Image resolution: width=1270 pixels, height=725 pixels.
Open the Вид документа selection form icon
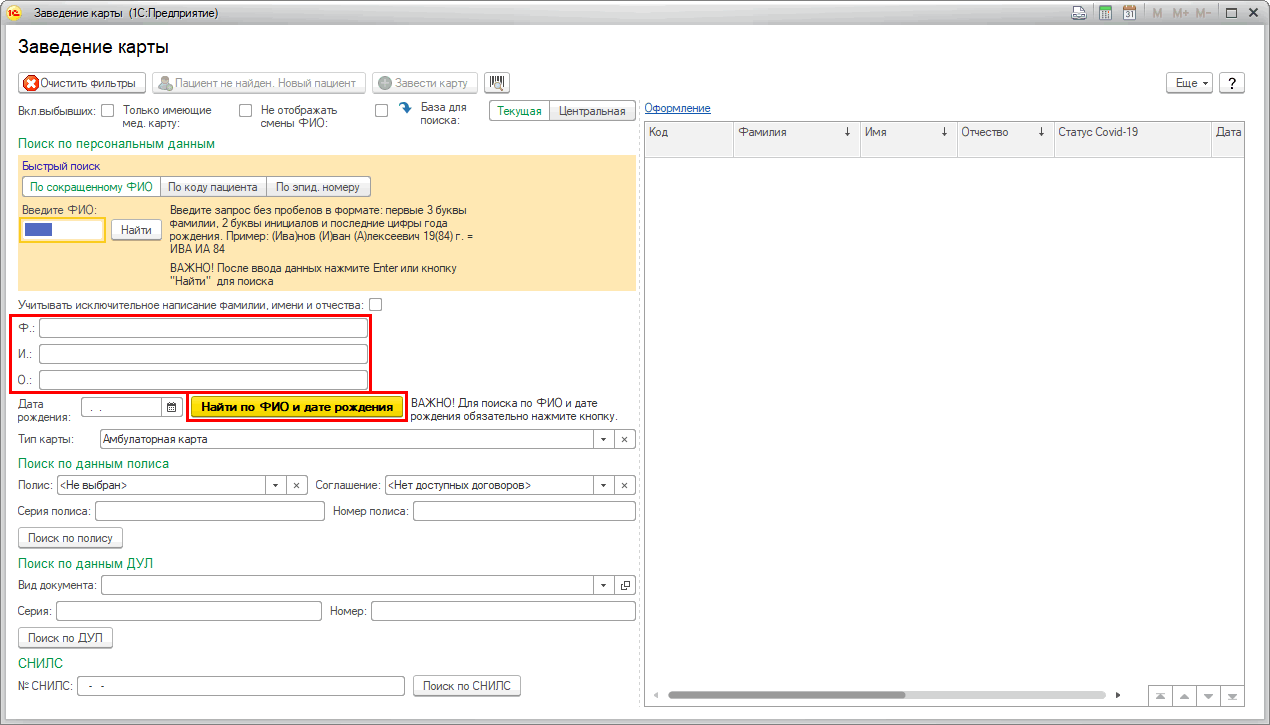point(624,585)
